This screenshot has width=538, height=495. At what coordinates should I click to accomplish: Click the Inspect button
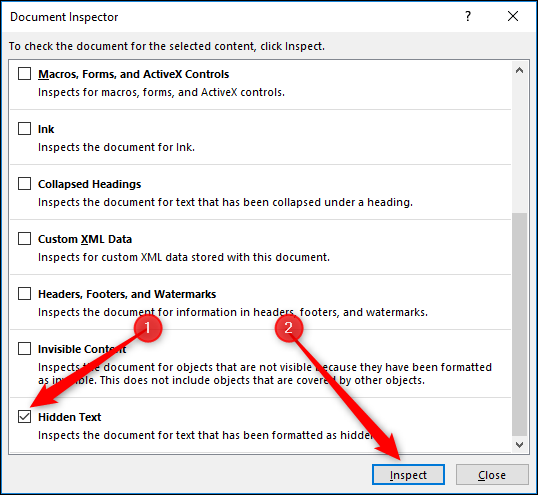tap(408, 475)
